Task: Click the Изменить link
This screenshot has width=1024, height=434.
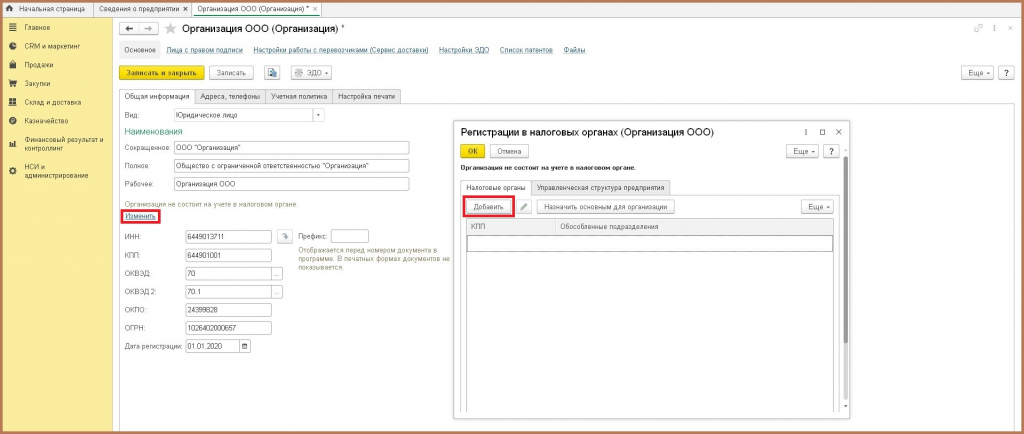Action: (x=140, y=216)
